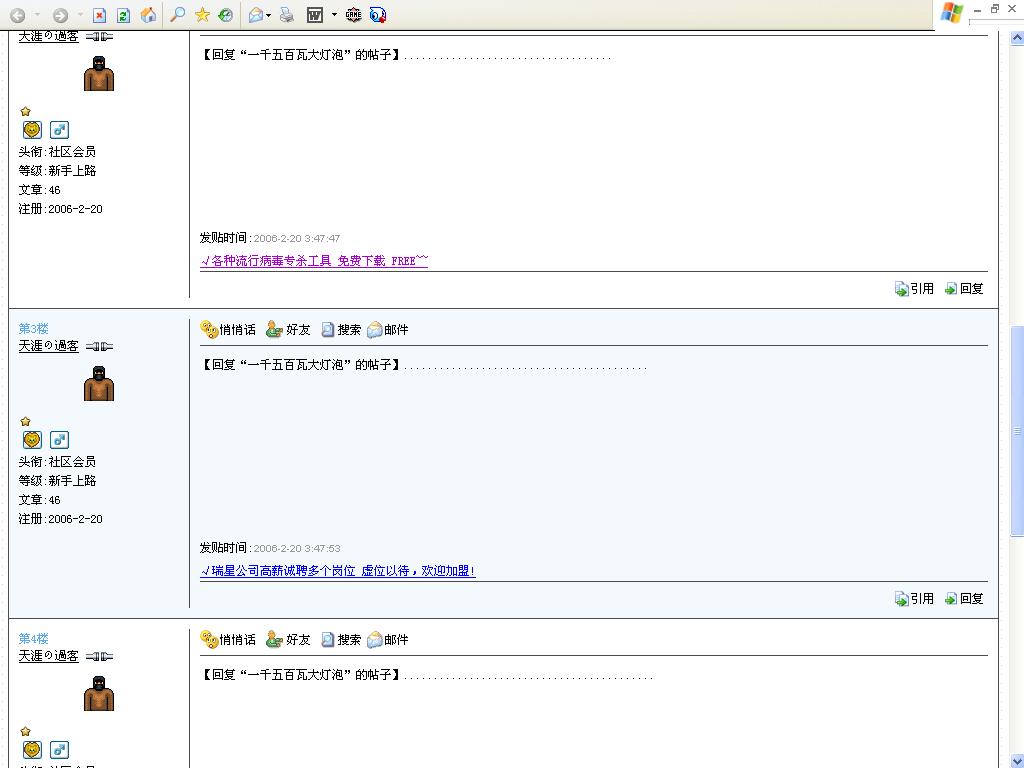Click 悄悄话 in the 3rd floor post
Image resolution: width=1024 pixels, height=768 pixels.
coord(228,330)
